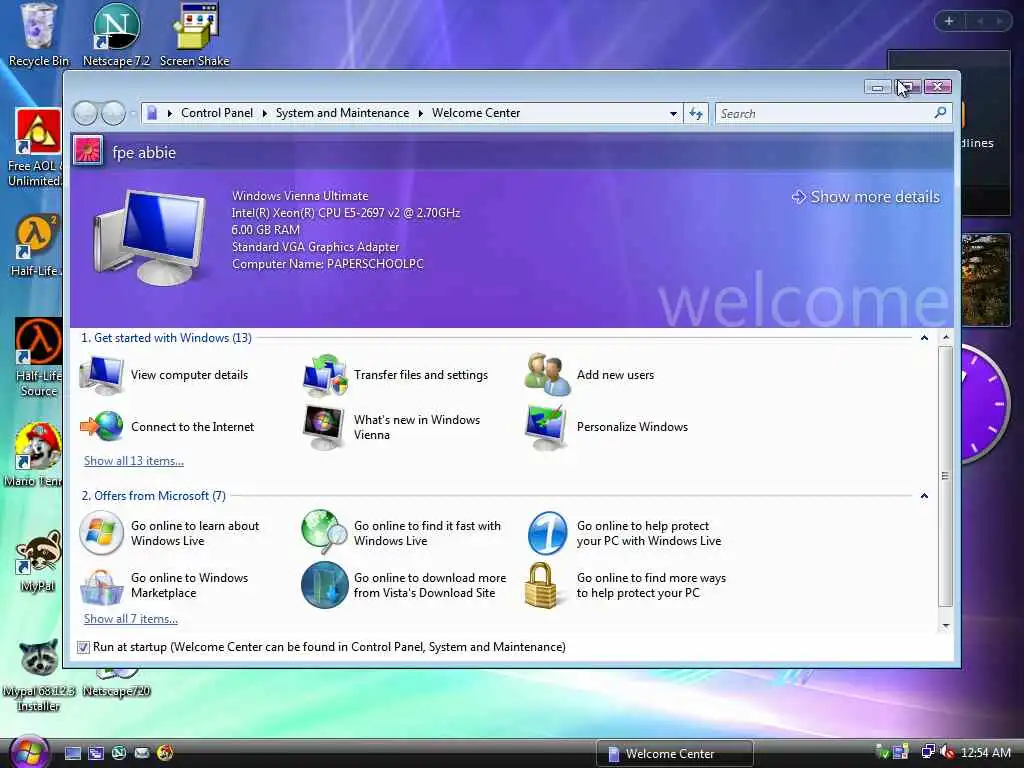Viewport: 1024px width, 768px height.
Task: Open the Screen Shake desktop icon
Action: point(195,34)
